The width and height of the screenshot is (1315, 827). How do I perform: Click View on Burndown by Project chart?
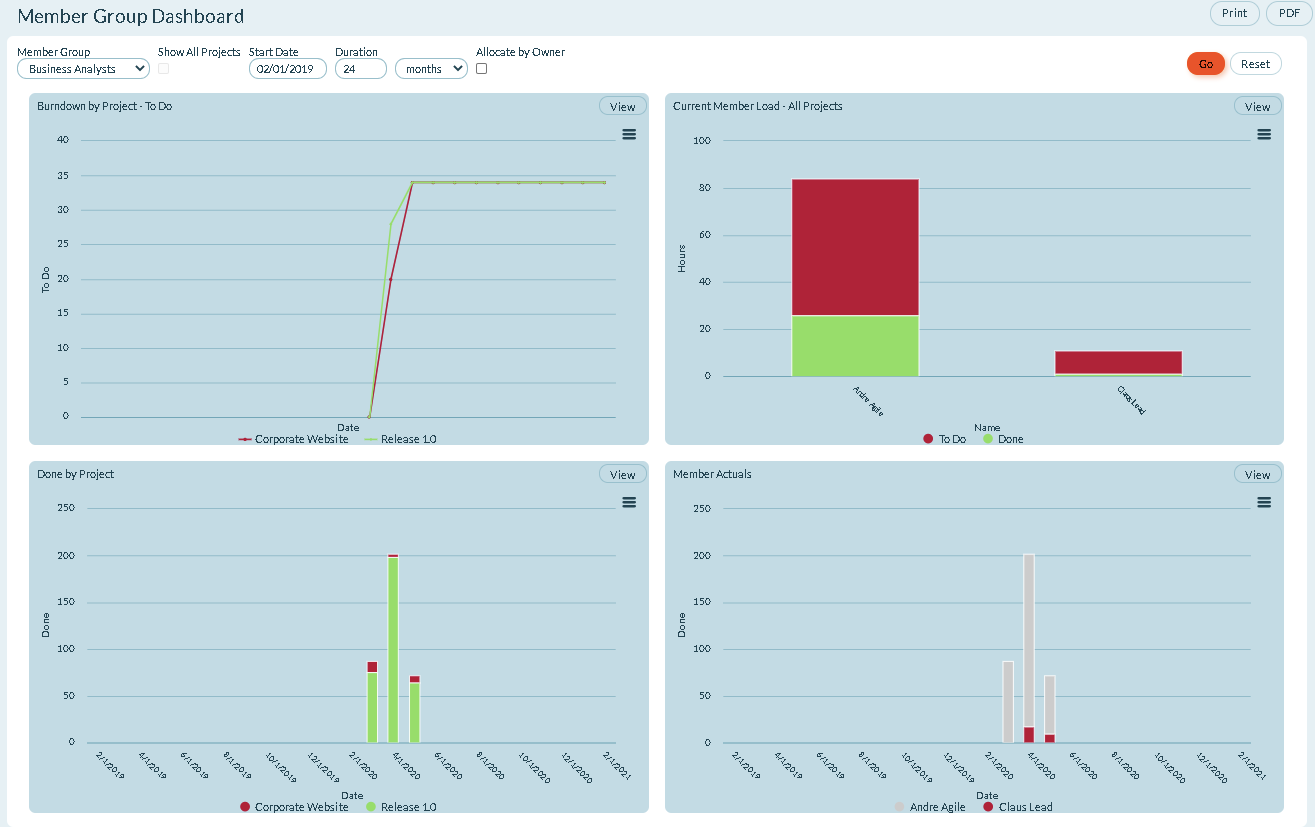622,106
